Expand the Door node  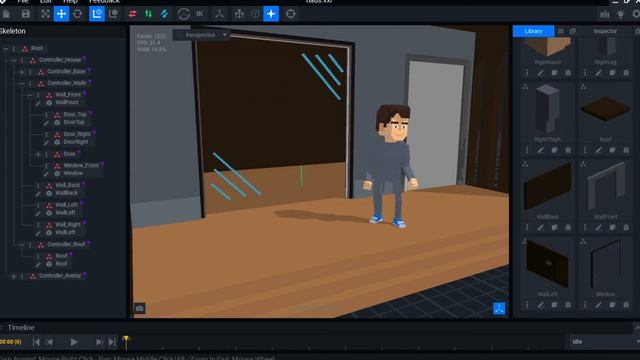click(x=38, y=154)
